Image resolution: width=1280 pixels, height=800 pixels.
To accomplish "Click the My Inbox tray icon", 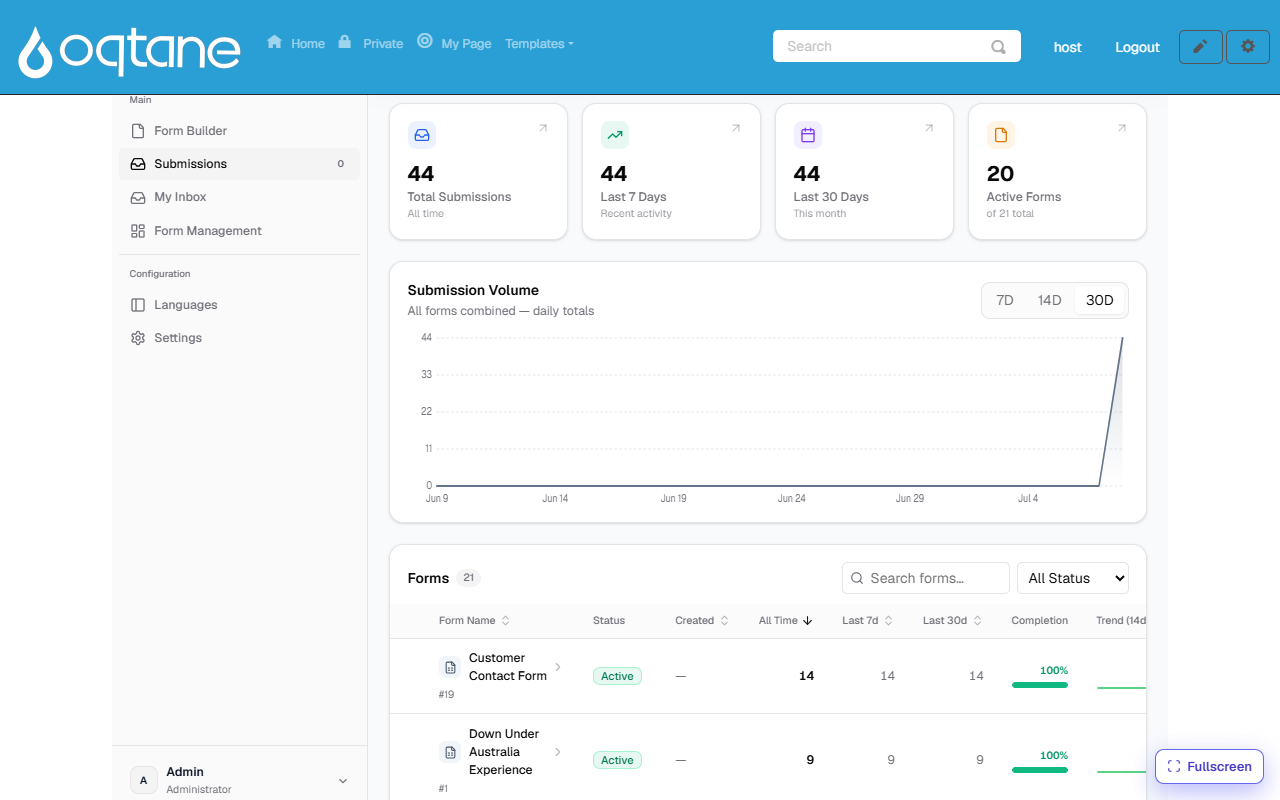I will [x=138, y=197].
